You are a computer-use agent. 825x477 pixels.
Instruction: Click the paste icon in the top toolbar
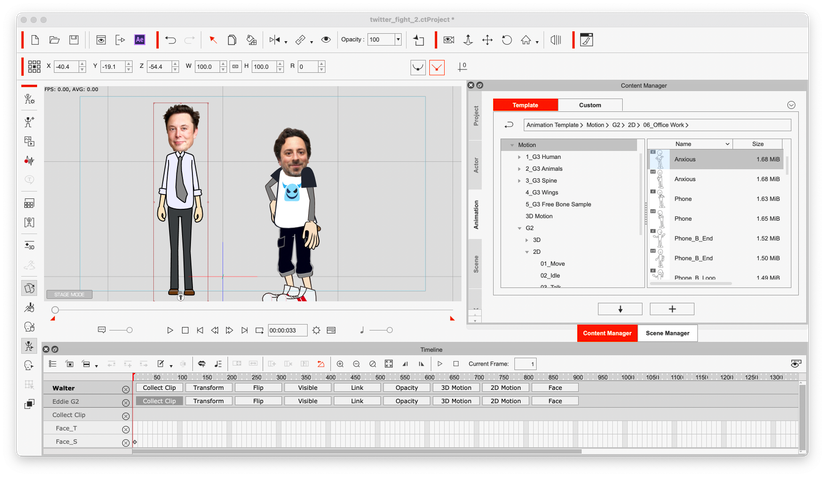[251, 40]
